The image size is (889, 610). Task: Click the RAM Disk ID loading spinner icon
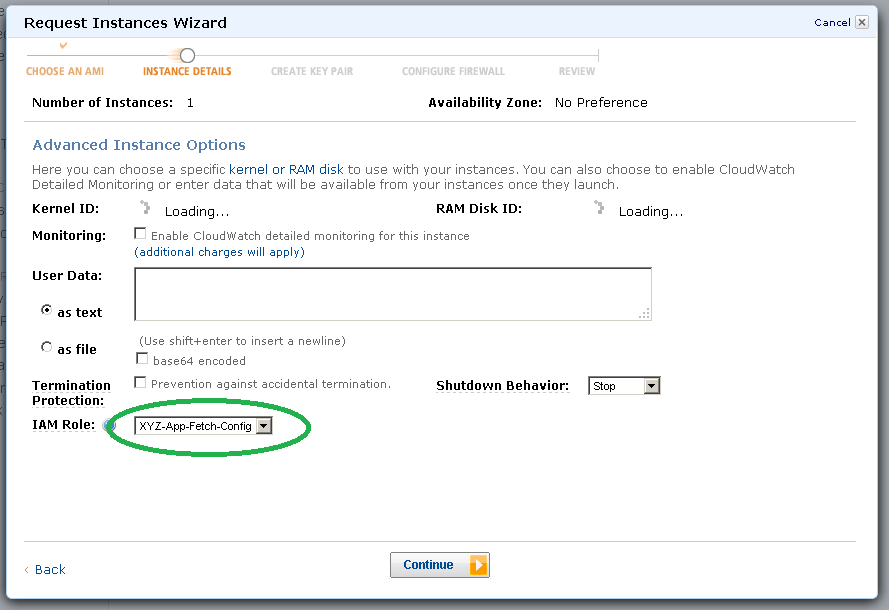598,207
